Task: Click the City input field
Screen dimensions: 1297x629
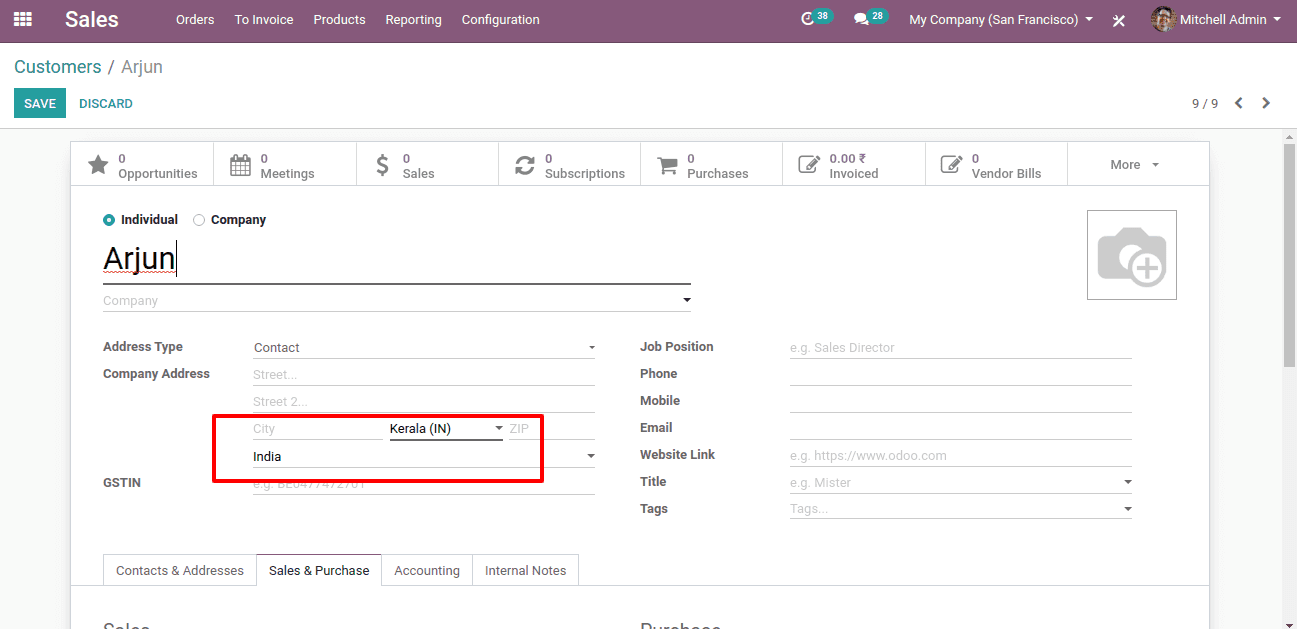Action: tap(318, 429)
